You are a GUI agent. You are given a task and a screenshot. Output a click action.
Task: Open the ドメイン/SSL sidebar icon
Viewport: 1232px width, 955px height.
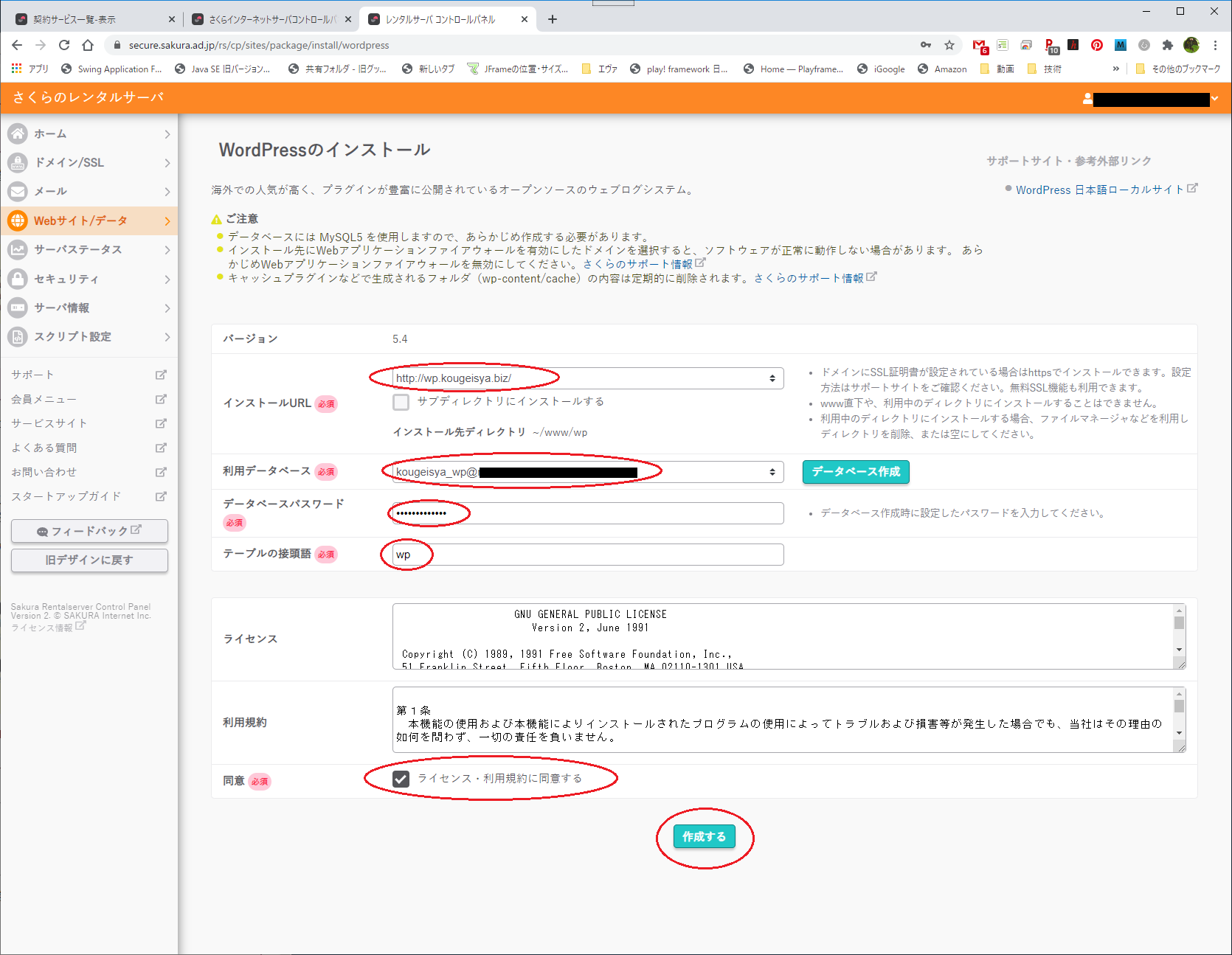[x=18, y=162]
